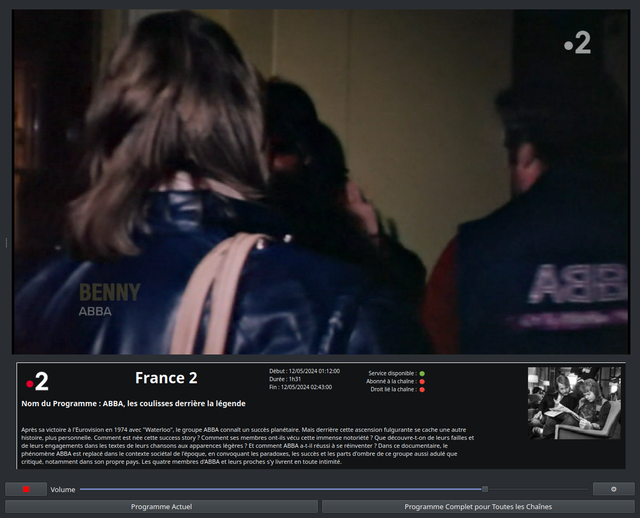Click the settings button beside the volume slider
The width and height of the screenshot is (640, 518).
613,489
